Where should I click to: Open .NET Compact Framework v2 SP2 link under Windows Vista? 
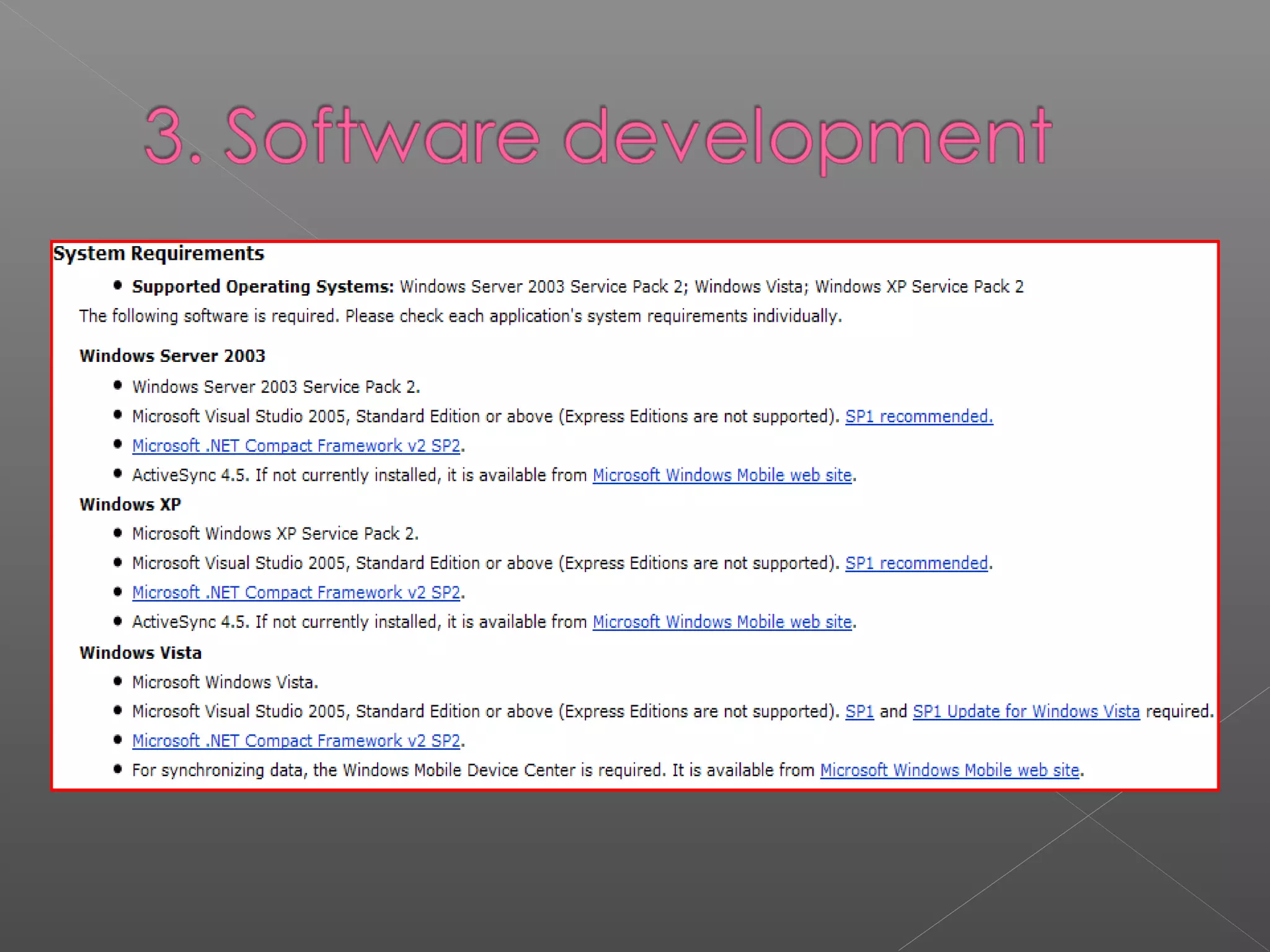[x=296, y=741]
